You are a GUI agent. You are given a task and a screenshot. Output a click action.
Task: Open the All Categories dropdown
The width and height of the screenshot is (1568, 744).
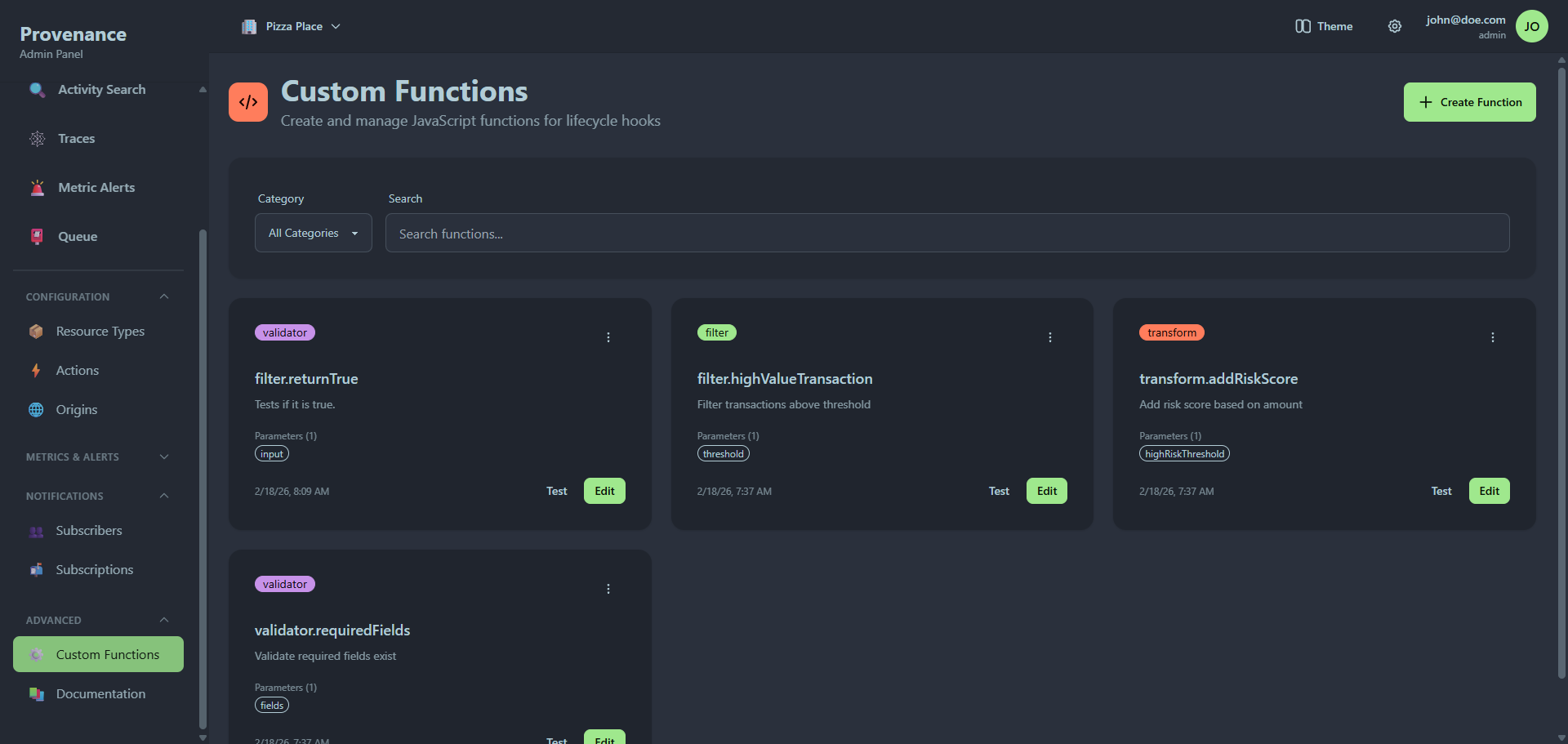(313, 233)
